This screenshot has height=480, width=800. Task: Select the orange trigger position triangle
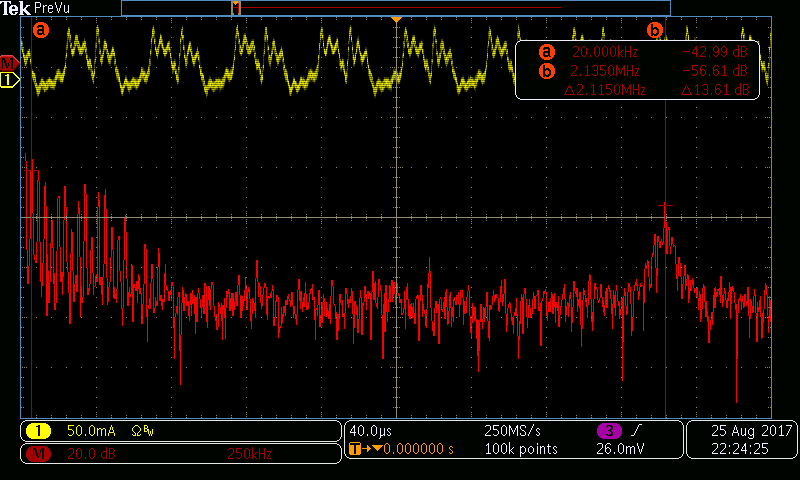coord(397,21)
